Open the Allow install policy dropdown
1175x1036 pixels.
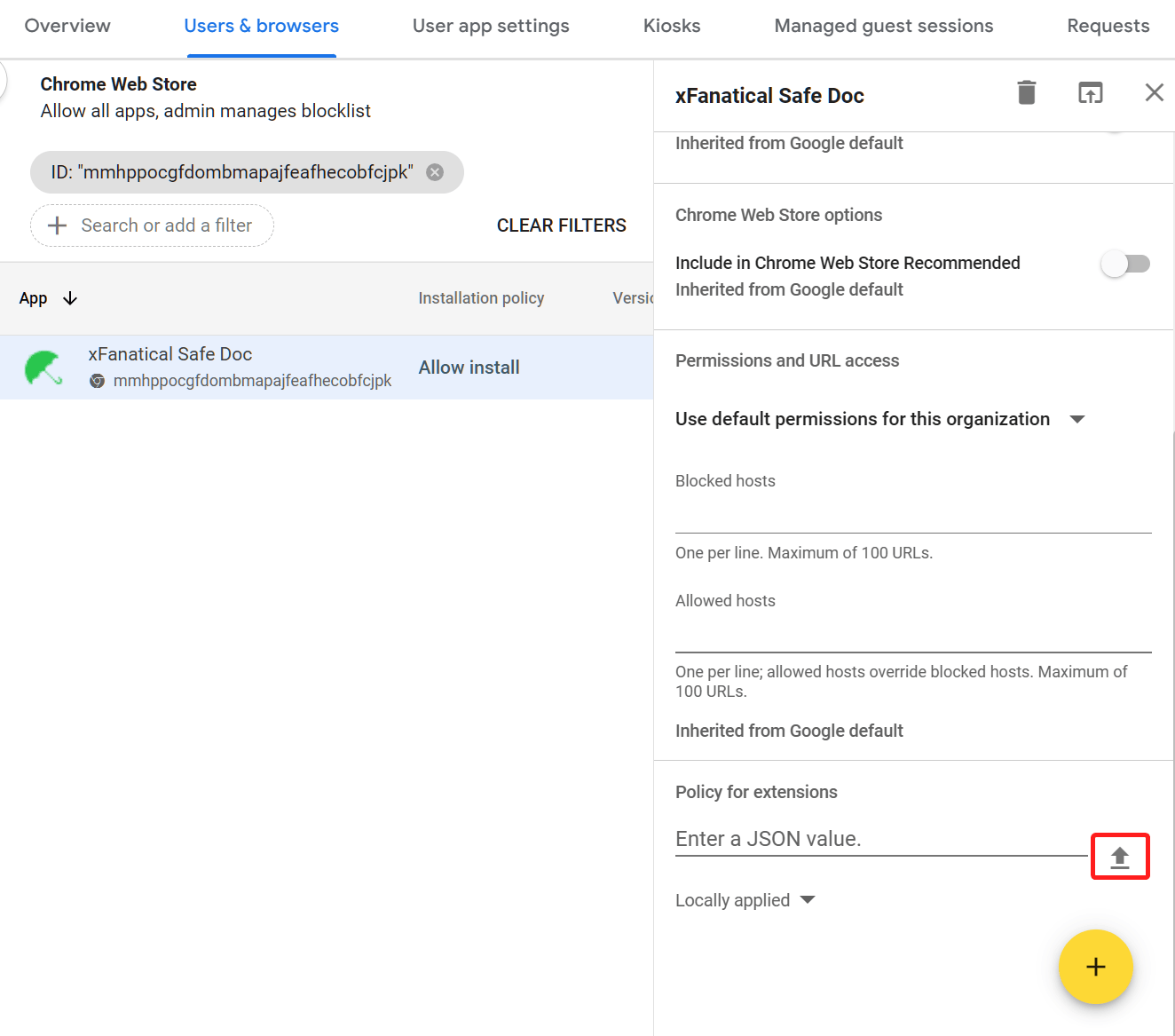tap(469, 368)
